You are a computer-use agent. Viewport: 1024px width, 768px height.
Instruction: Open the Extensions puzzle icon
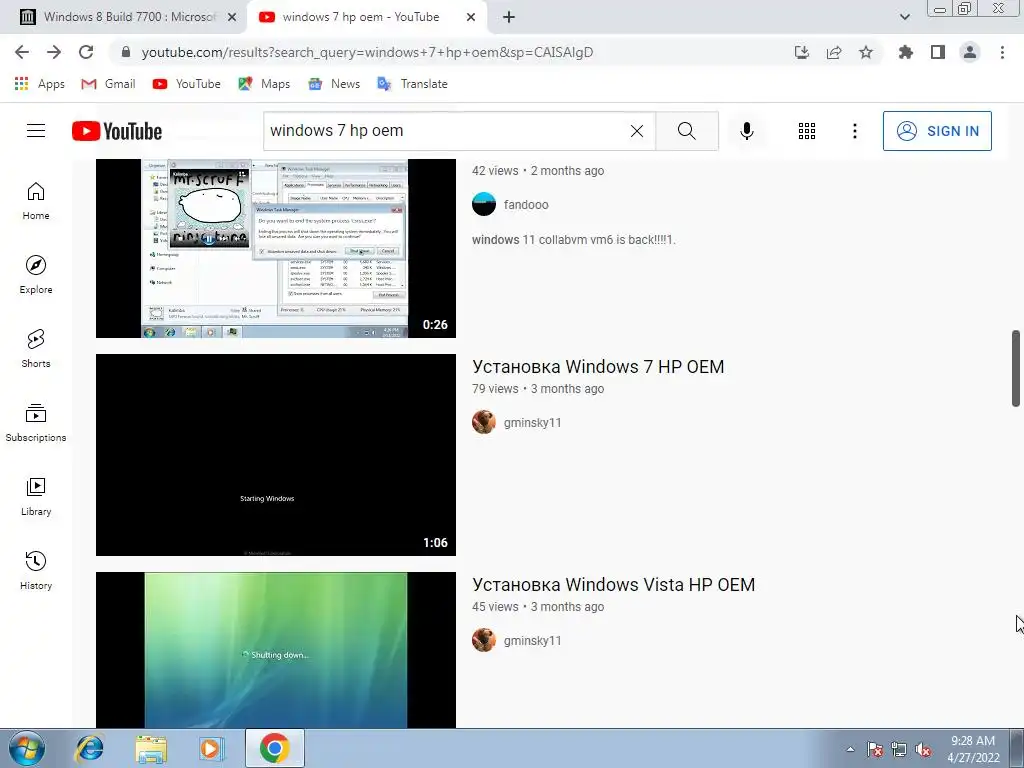coord(906,52)
